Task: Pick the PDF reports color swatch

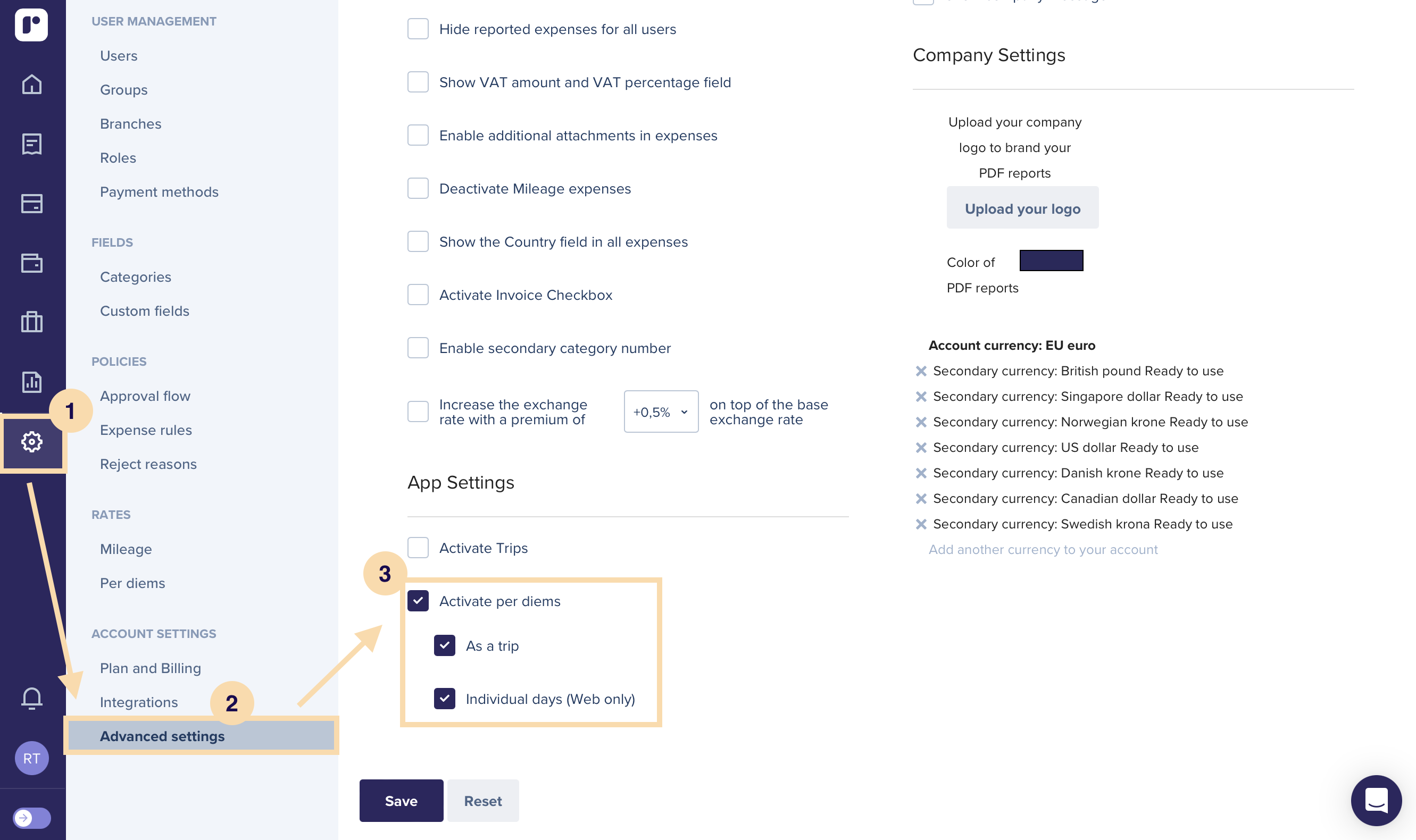Action: (1052, 261)
